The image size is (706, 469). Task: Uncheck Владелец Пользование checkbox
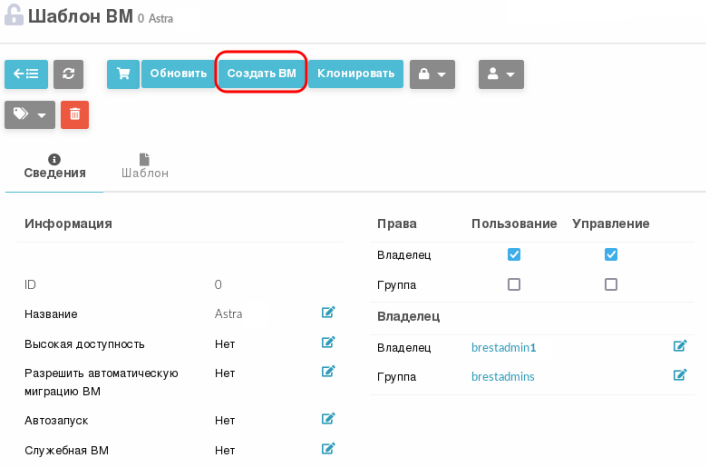[x=514, y=255]
